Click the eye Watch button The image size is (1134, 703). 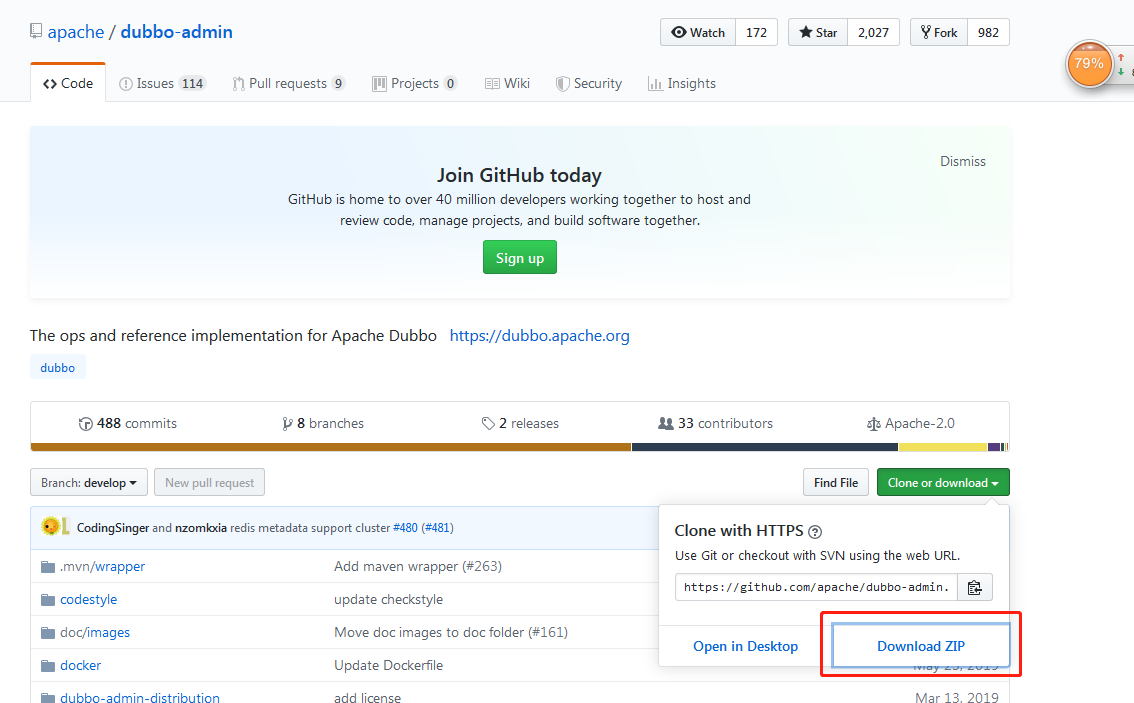(698, 33)
